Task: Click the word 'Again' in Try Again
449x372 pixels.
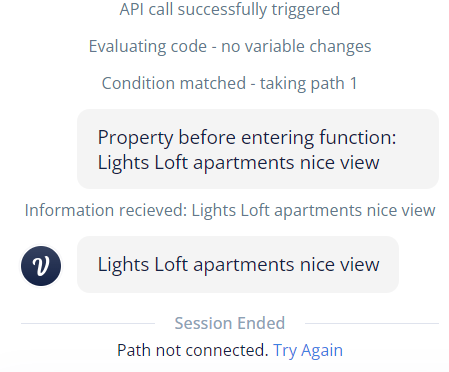Action: (322, 351)
